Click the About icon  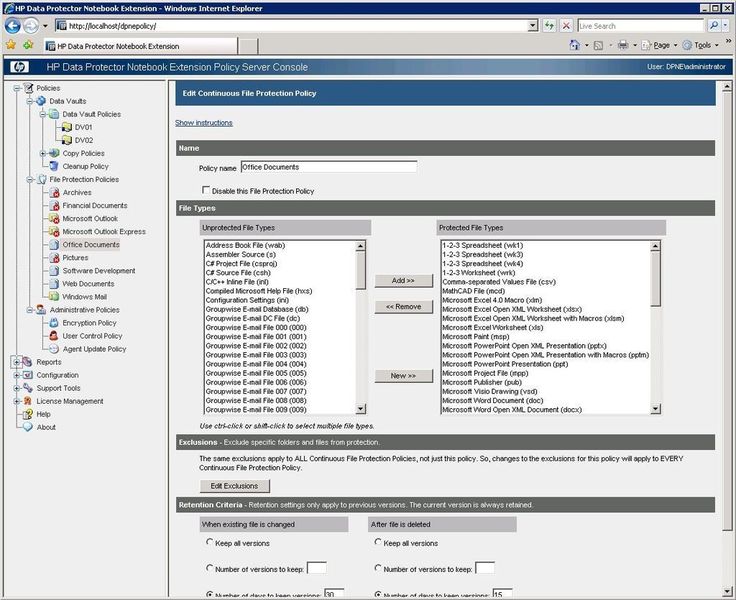click(28, 427)
